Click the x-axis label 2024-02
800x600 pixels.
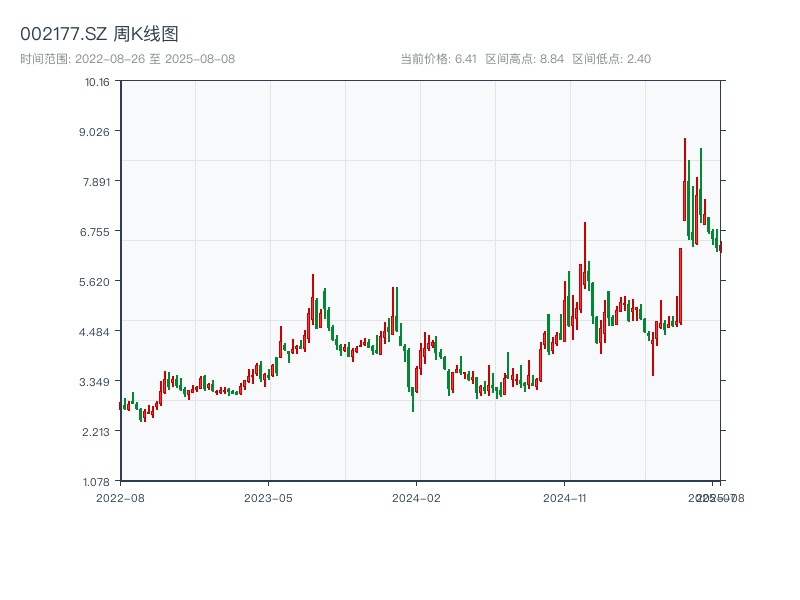[x=416, y=498]
